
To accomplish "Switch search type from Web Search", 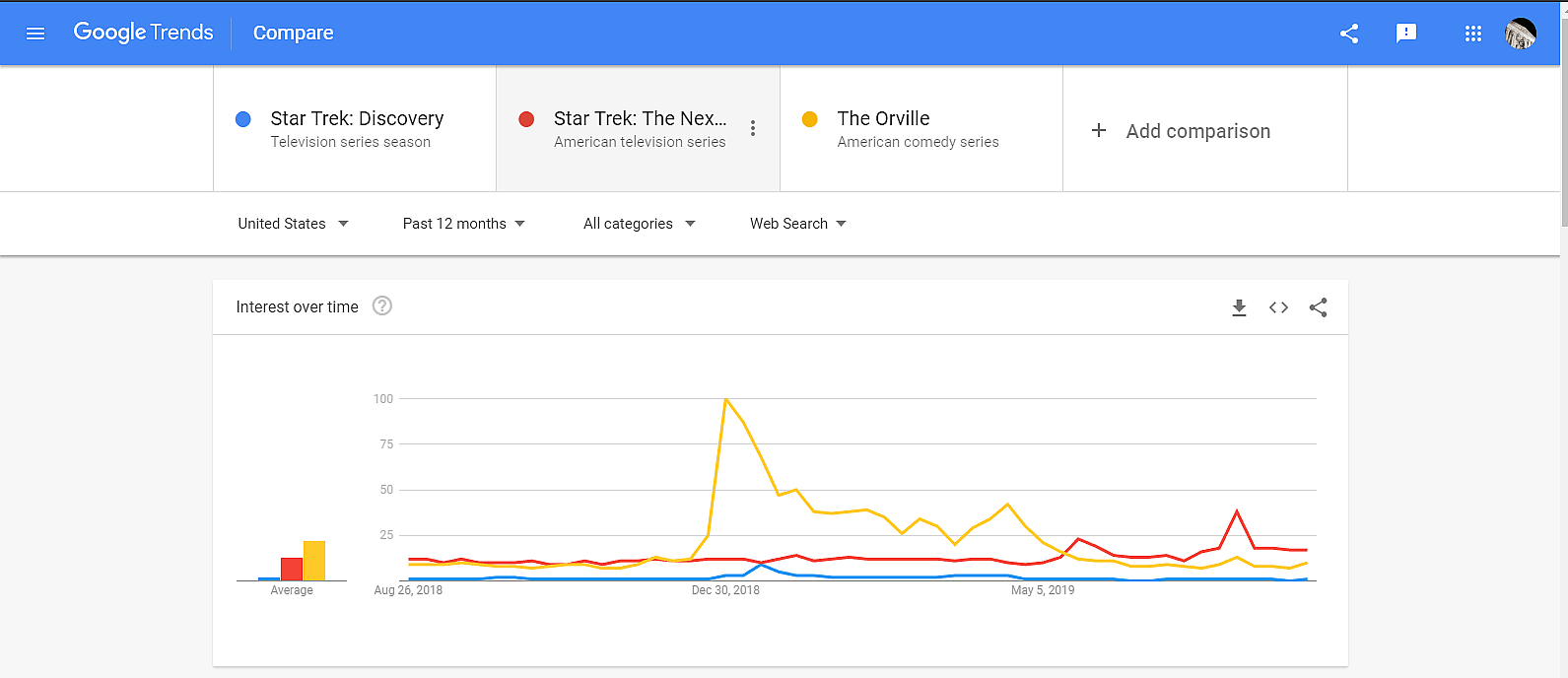I will [796, 223].
